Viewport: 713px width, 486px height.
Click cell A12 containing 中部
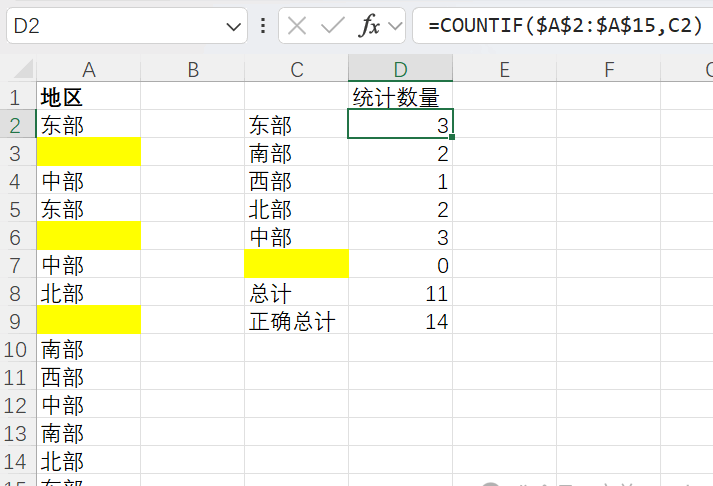(x=89, y=406)
